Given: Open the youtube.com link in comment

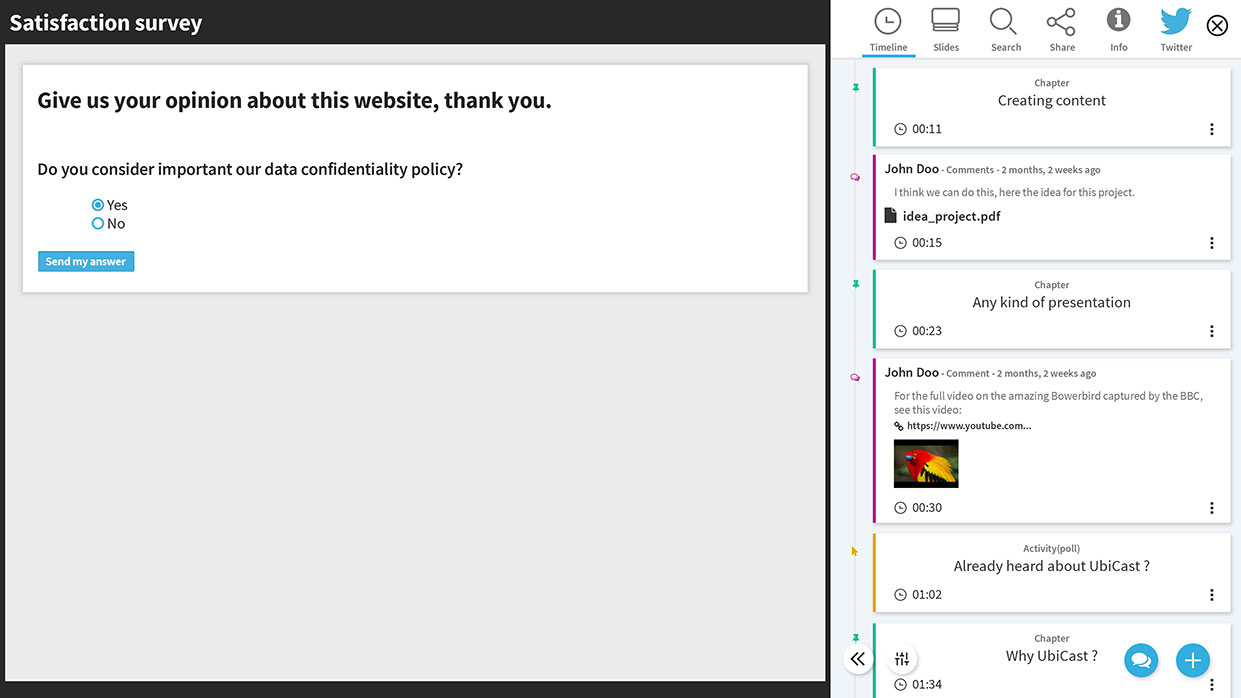Looking at the screenshot, I should pyautogui.click(x=968, y=426).
